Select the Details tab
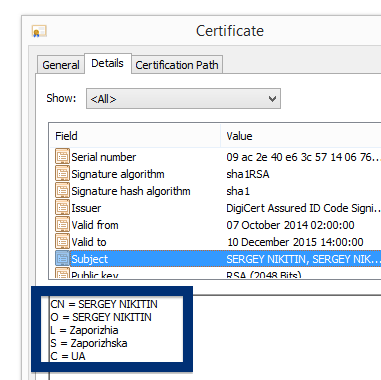The height and width of the screenshot is (380, 381). 108,63
